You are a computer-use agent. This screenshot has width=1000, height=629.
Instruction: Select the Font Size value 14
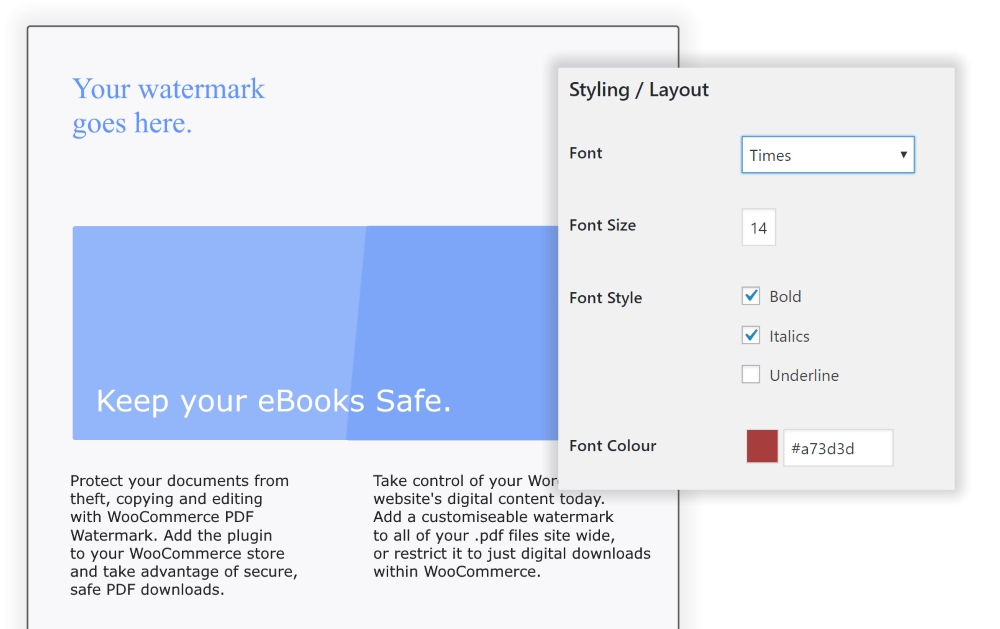tap(758, 227)
